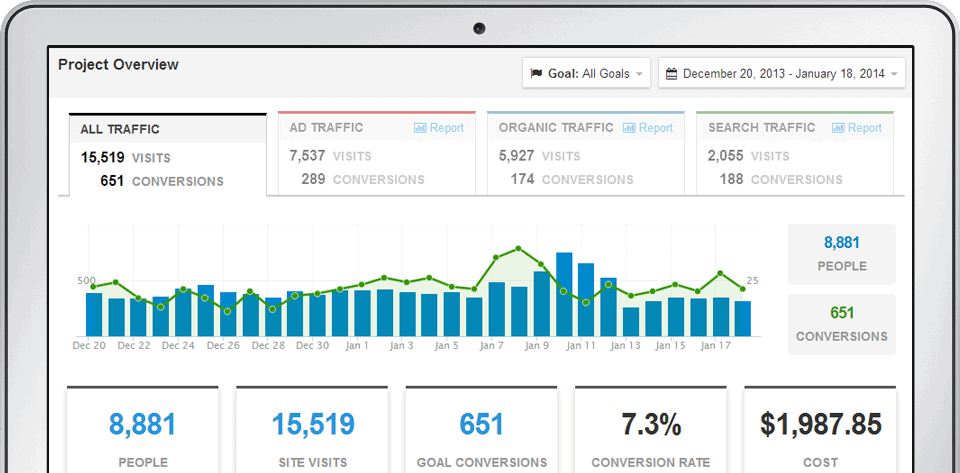
Task: Click the 'Dec 30' axis label
Action: click(x=312, y=346)
